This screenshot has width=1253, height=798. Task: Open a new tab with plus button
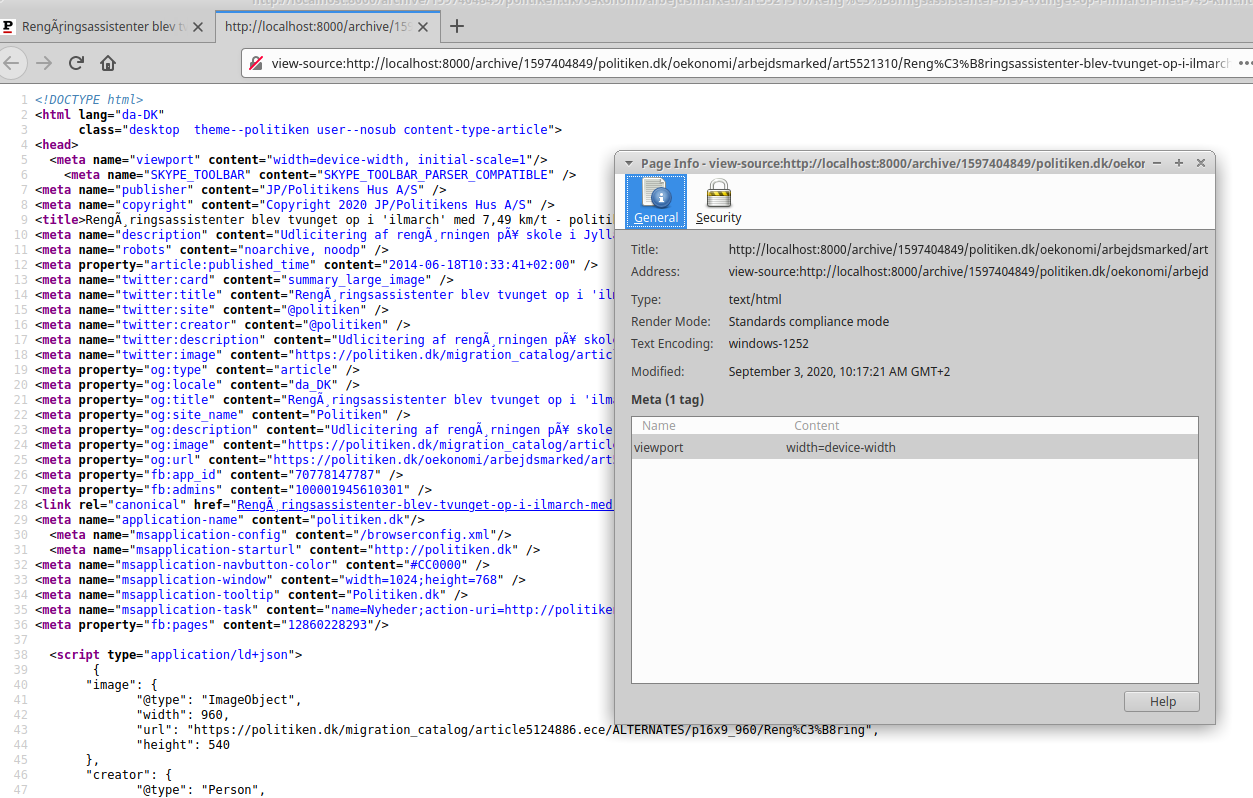point(457,27)
